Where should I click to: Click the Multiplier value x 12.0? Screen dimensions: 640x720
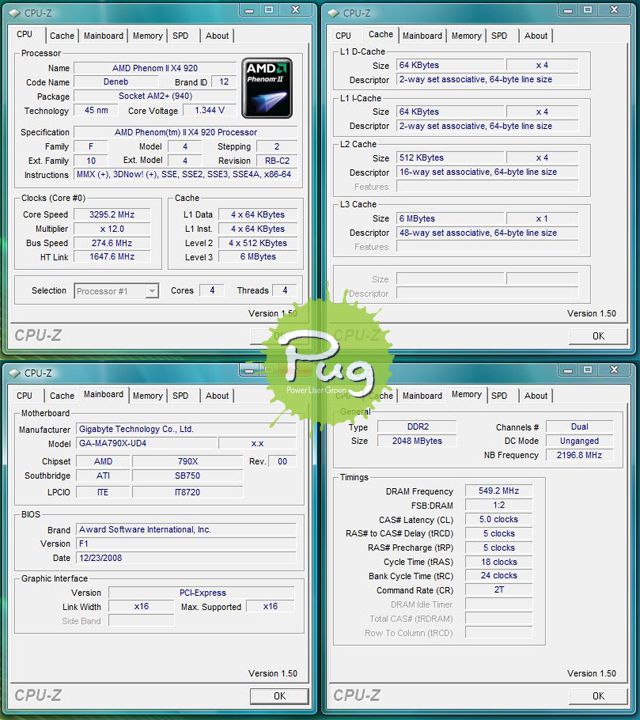coord(112,229)
